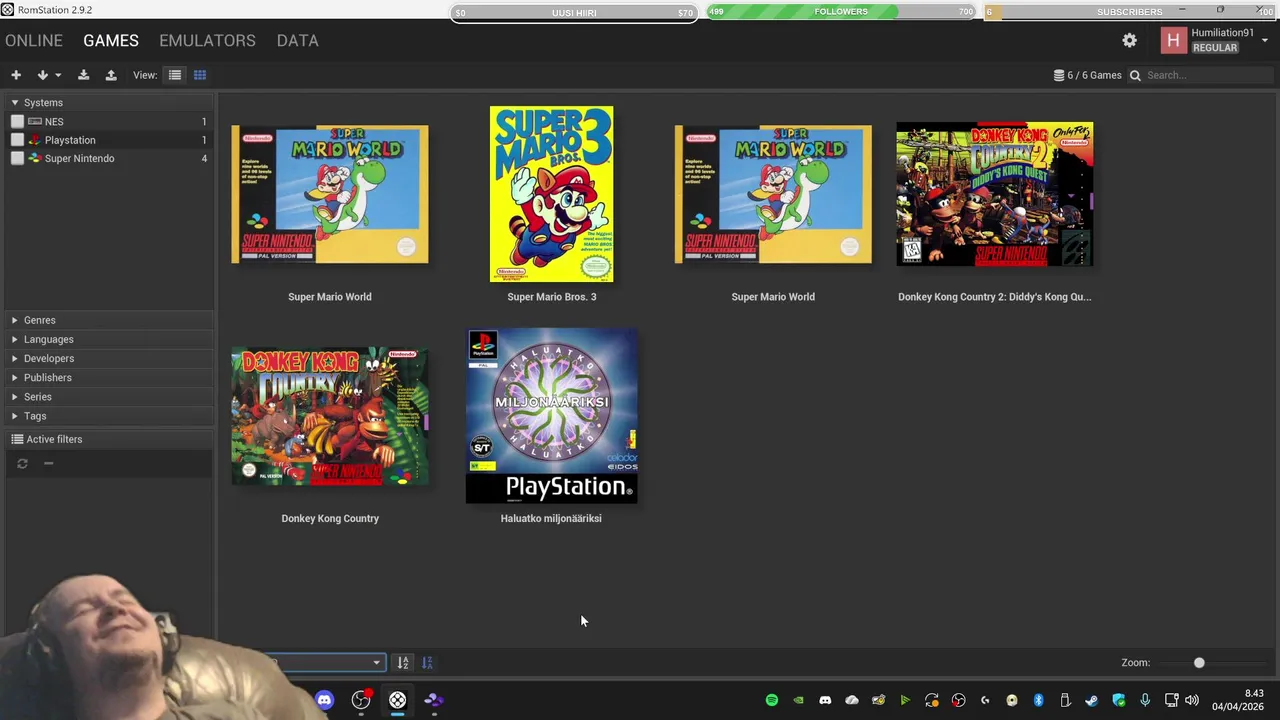Click the purple app icon on the taskbar
This screenshot has height=720, width=1280.
(x=434, y=700)
